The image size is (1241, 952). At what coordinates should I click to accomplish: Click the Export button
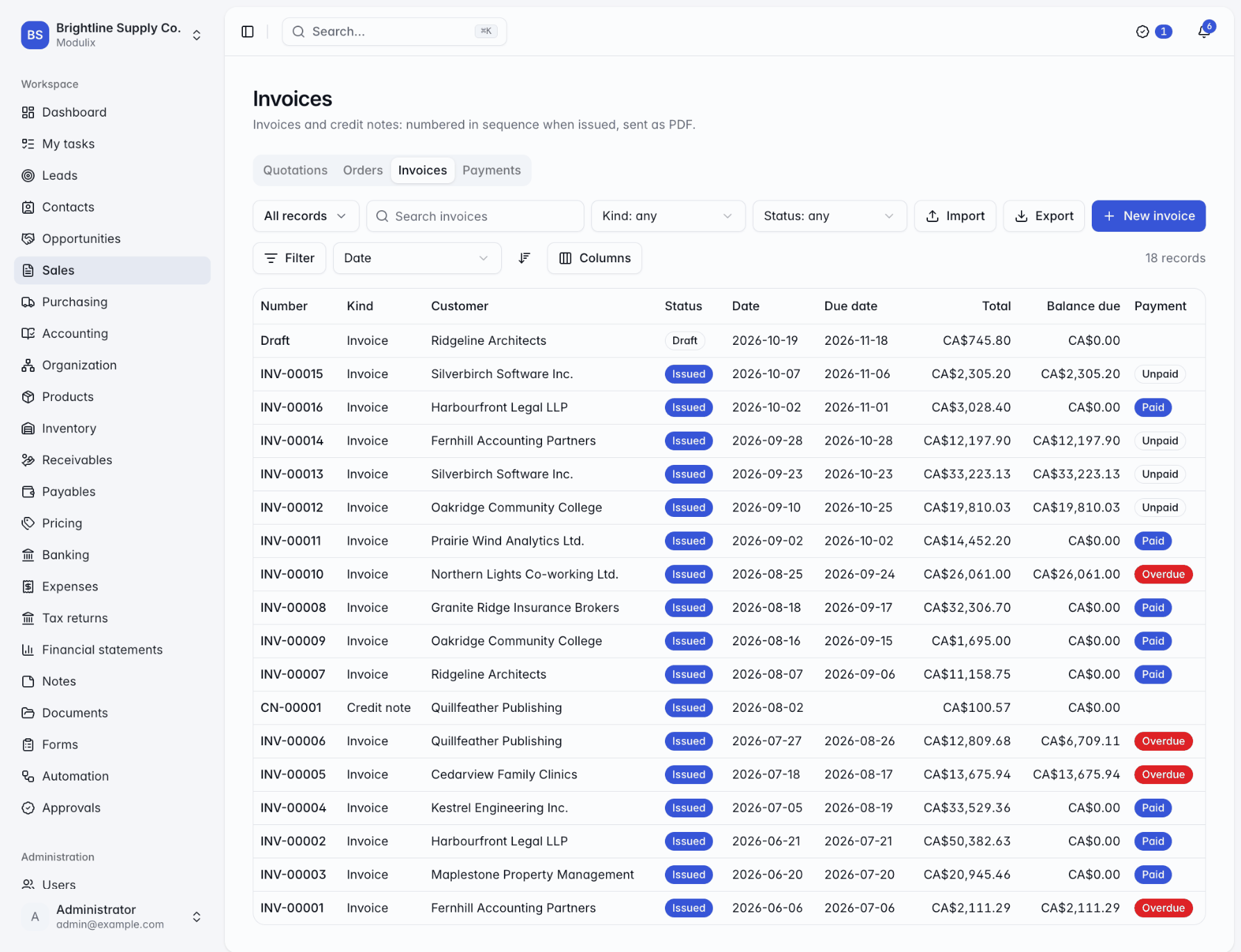[1043, 216]
